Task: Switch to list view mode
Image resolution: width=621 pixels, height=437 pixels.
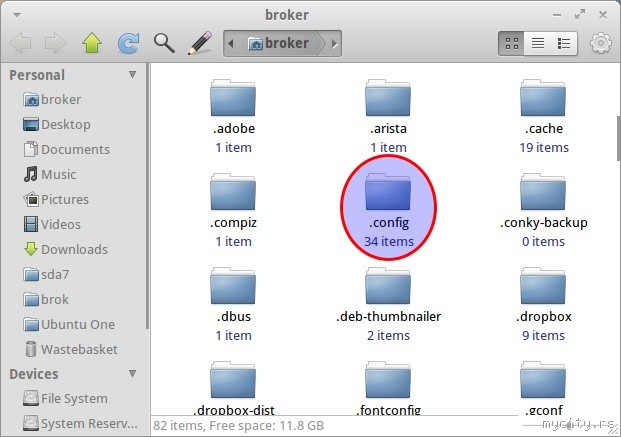Action: pyautogui.click(x=537, y=43)
